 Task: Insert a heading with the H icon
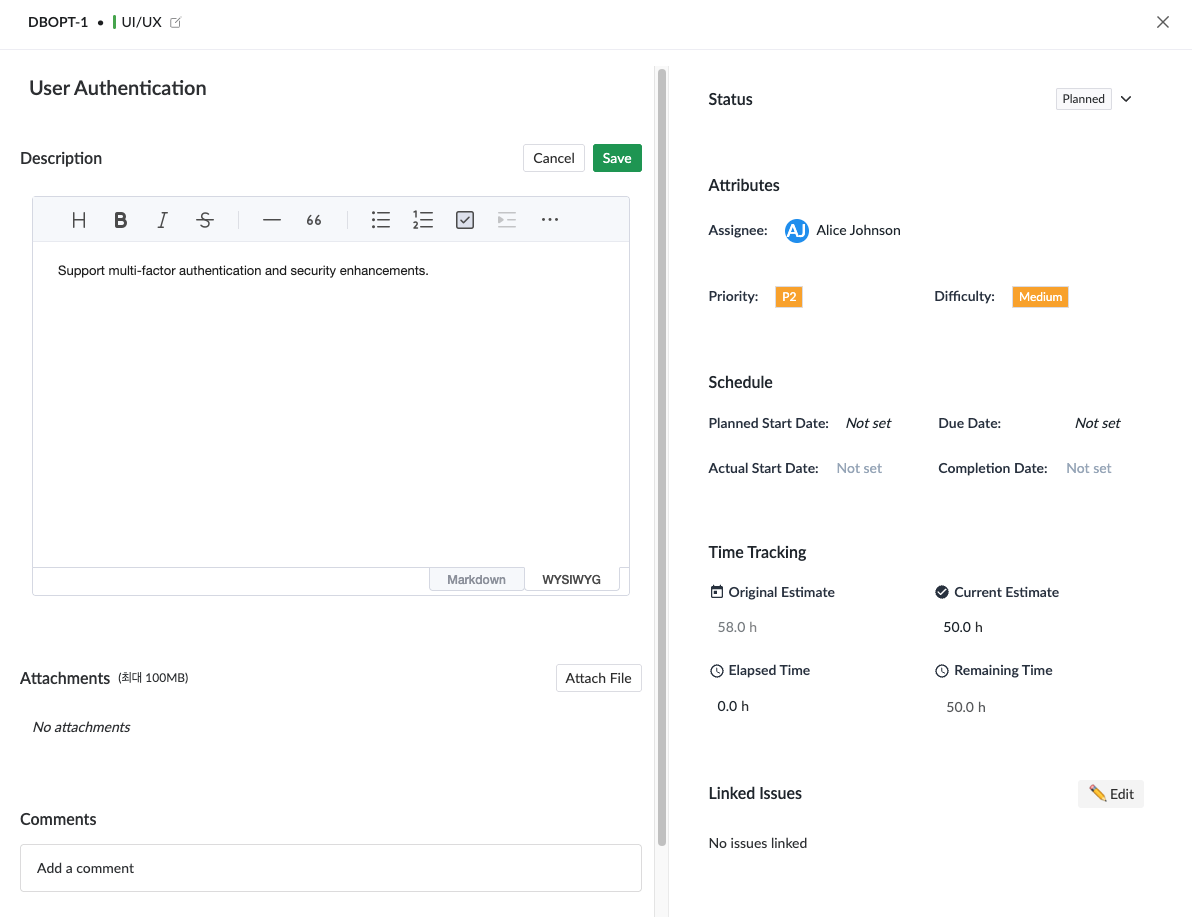tap(78, 219)
